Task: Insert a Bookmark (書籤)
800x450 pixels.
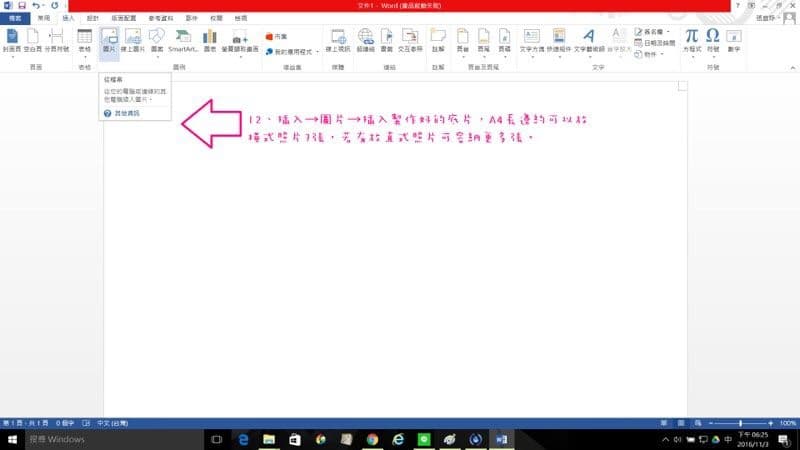Action: tap(387, 40)
